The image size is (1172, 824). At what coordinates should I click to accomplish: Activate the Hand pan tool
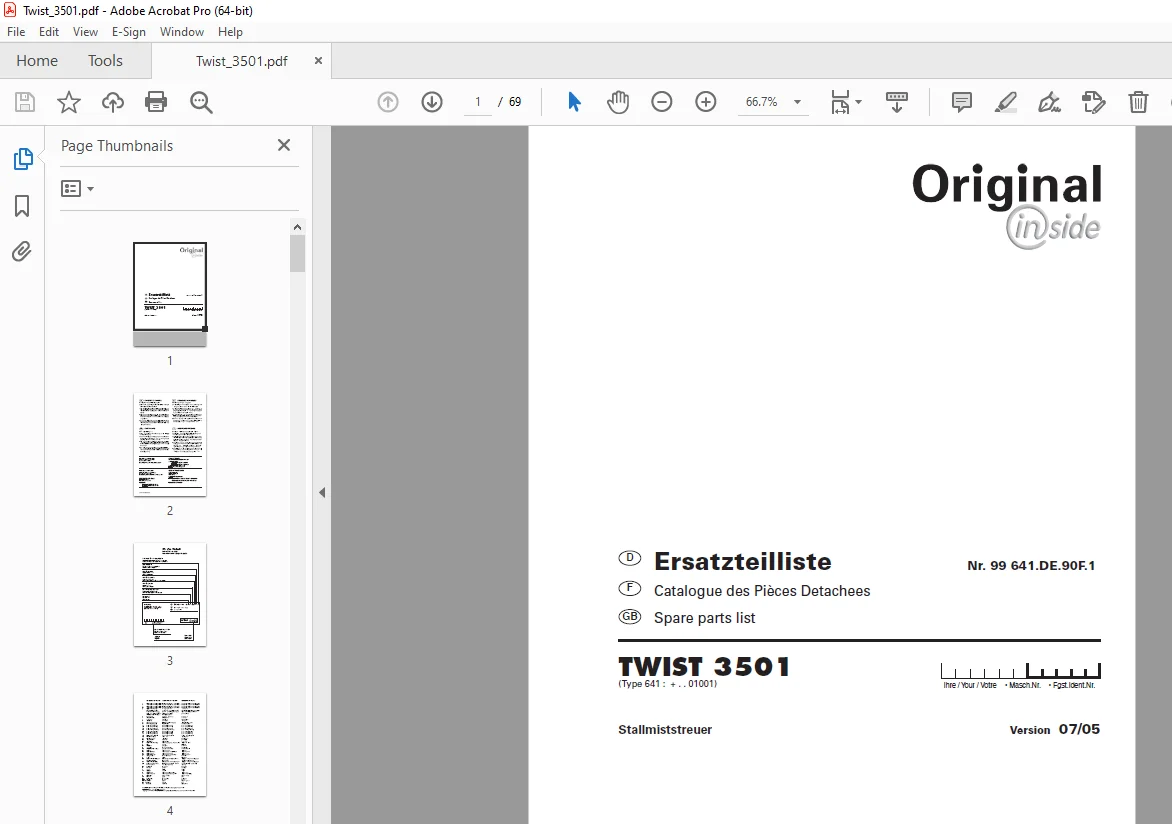618,102
